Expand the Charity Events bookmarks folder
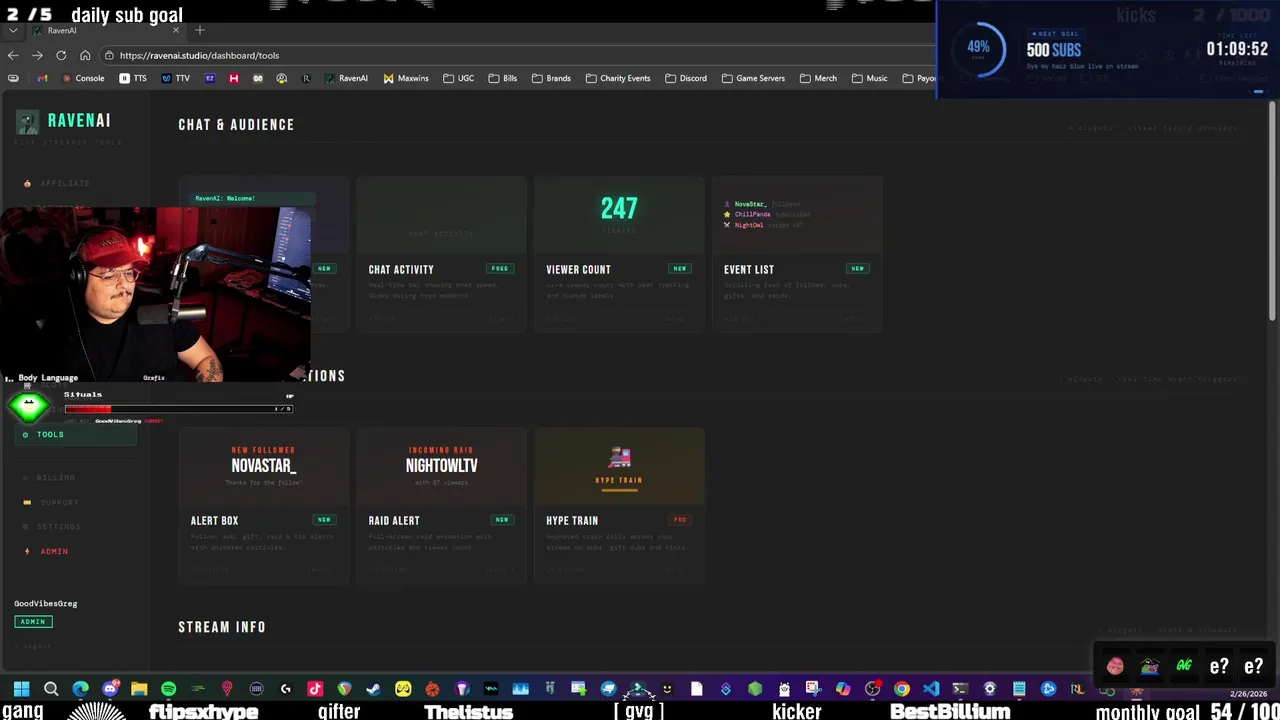1280x720 pixels. [x=618, y=78]
